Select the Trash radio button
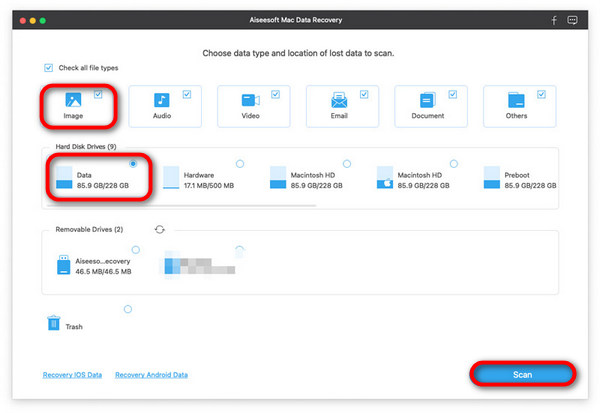Viewport: 600px width, 413px height. [128, 309]
